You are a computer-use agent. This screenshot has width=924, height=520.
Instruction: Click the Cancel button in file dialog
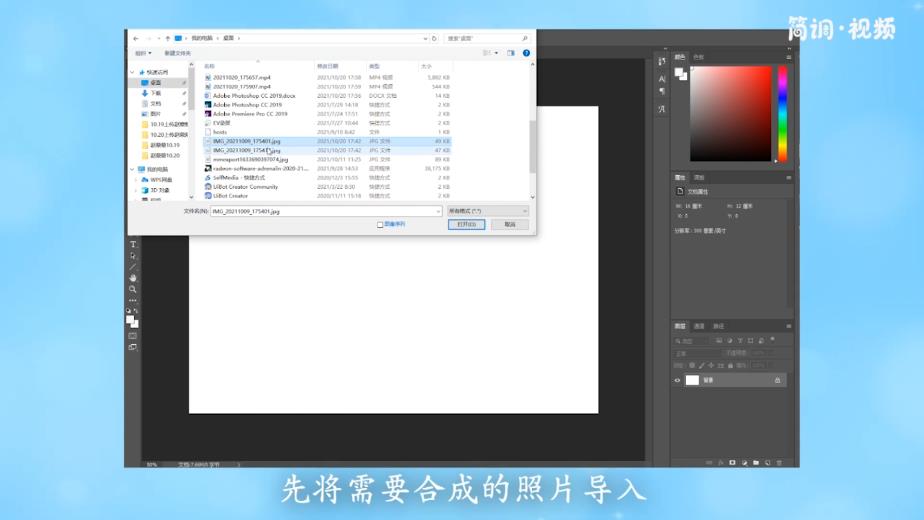coord(509,225)
